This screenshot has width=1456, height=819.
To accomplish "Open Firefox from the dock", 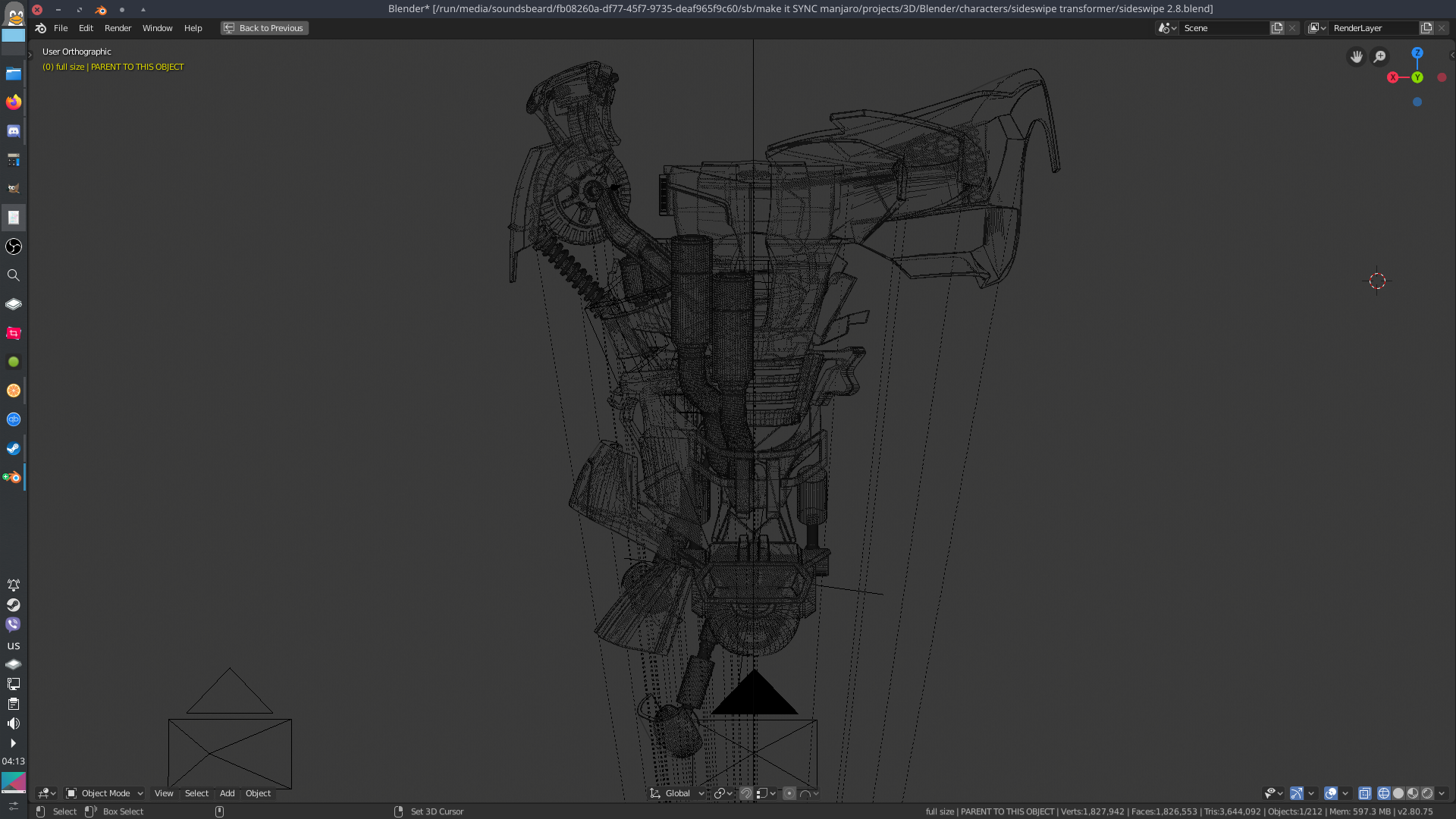I will point(14,102).
